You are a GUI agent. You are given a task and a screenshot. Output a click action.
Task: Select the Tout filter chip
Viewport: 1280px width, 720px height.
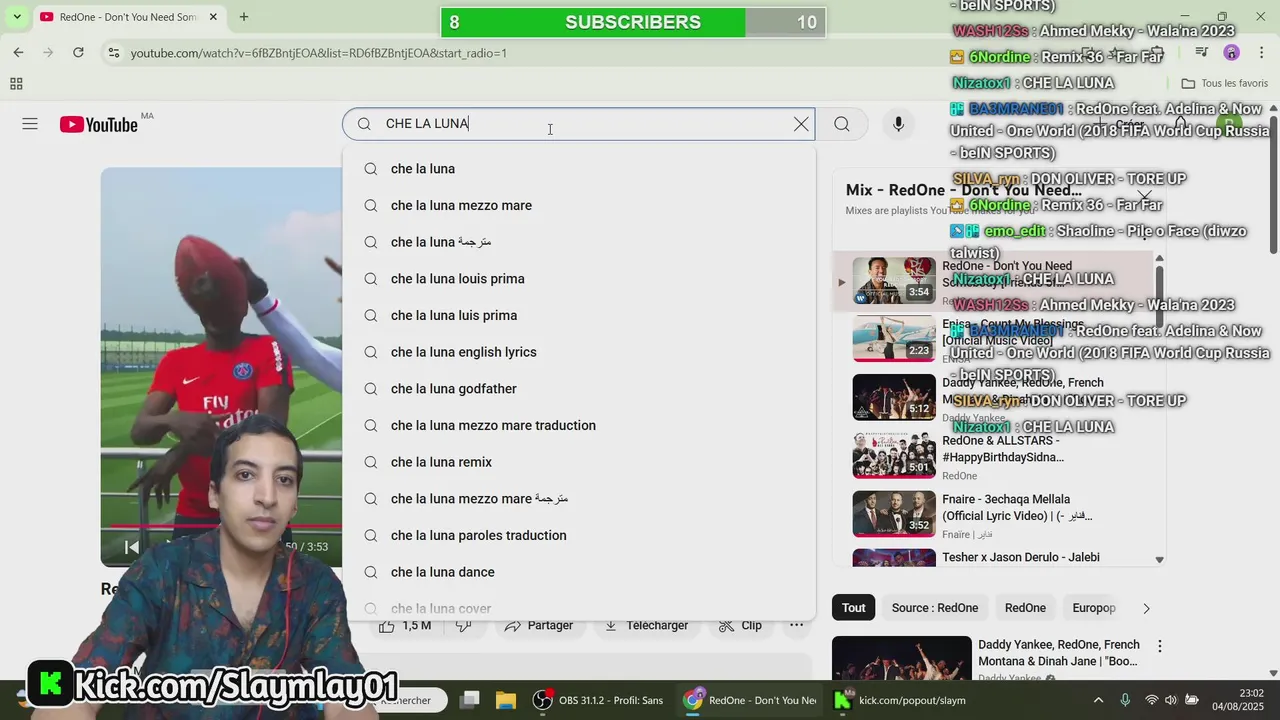853,608
